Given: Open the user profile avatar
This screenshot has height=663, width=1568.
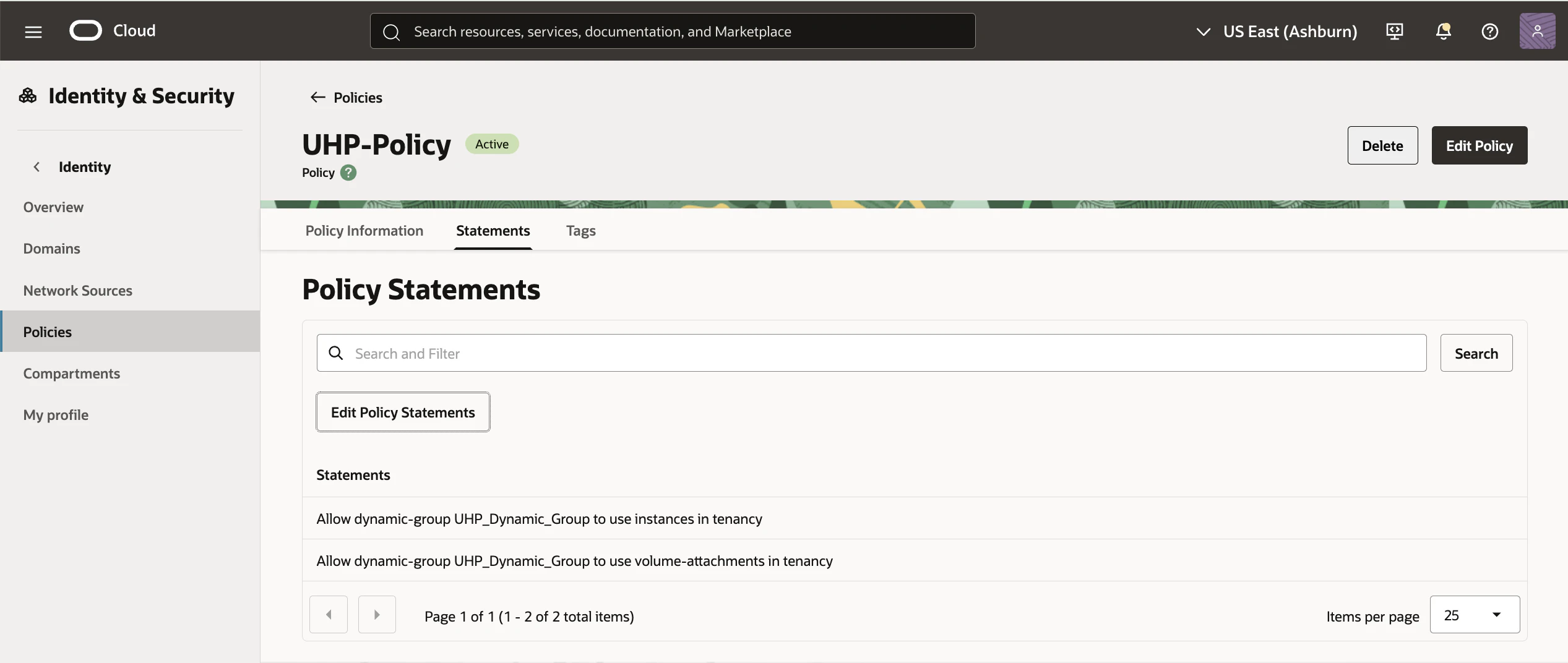Looking at the screenshot, I should pyautogui.click(x=1537, y=31).
